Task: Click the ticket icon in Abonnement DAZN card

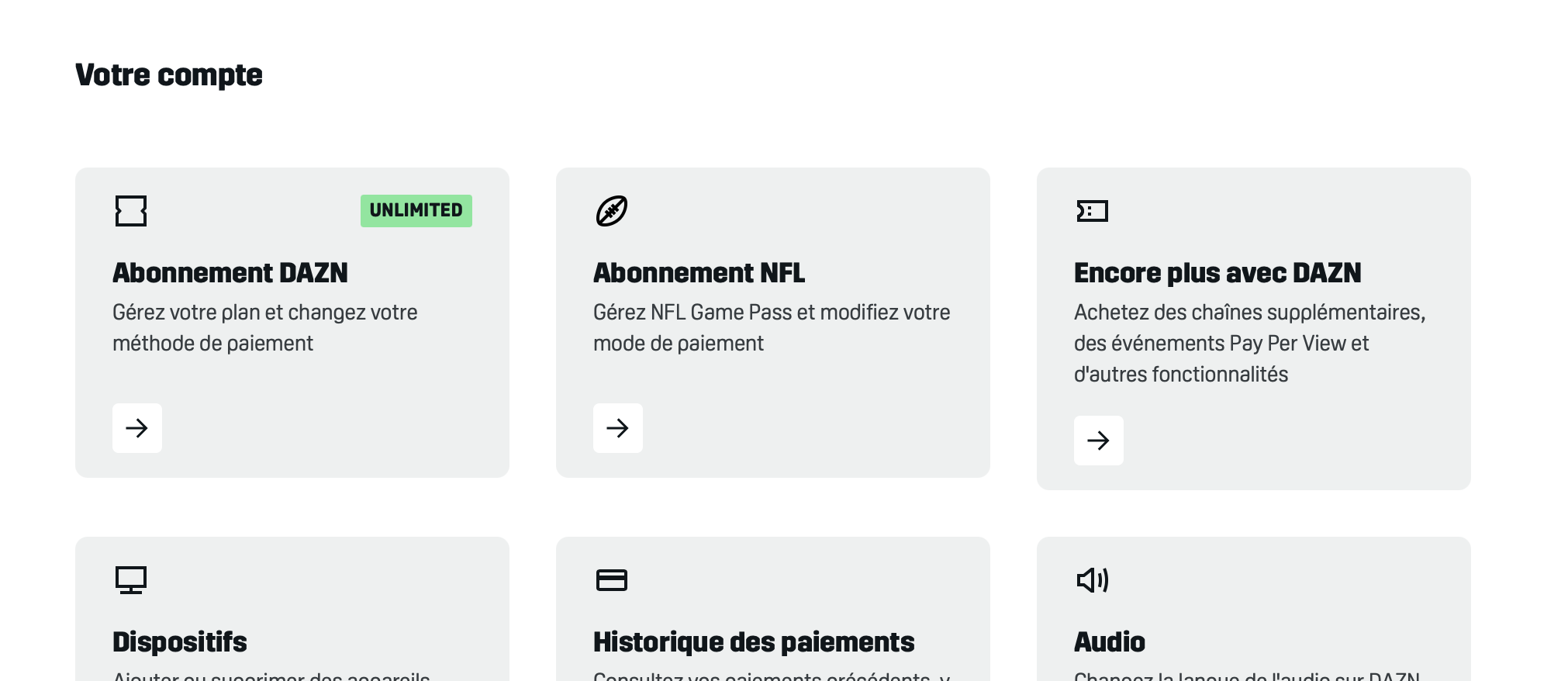Action: click(x=131, y=211)
